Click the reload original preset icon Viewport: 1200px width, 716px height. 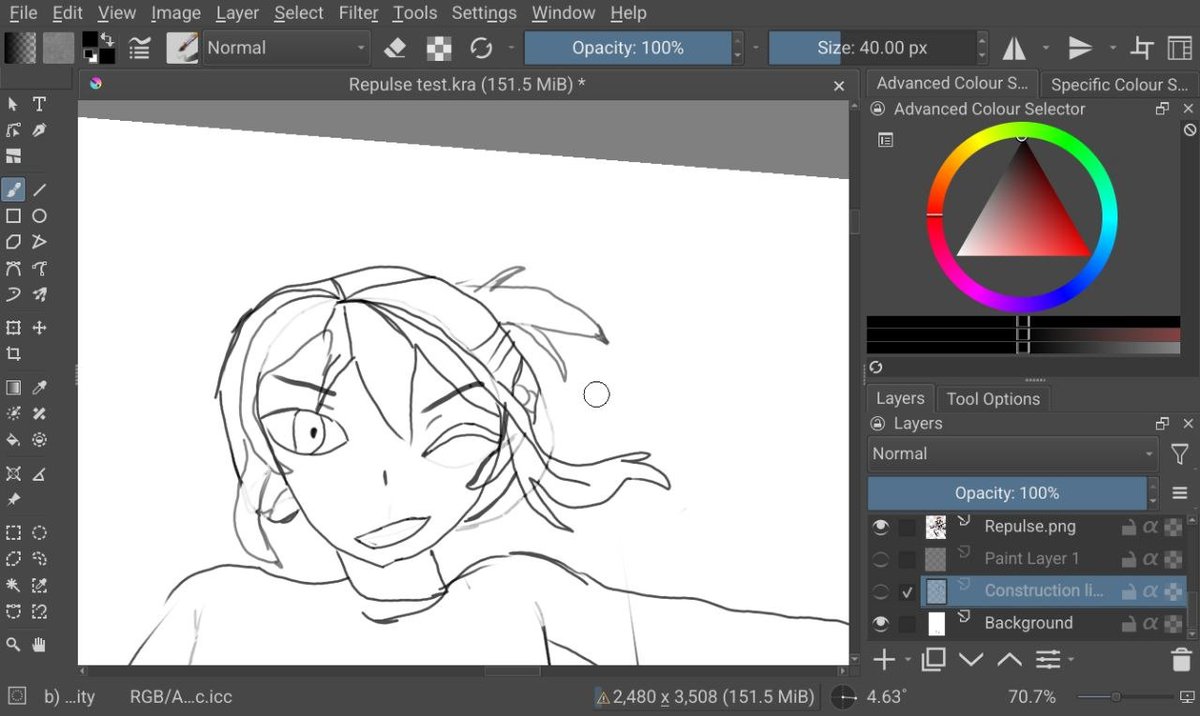pyautogui.click(x=481, y=47)
